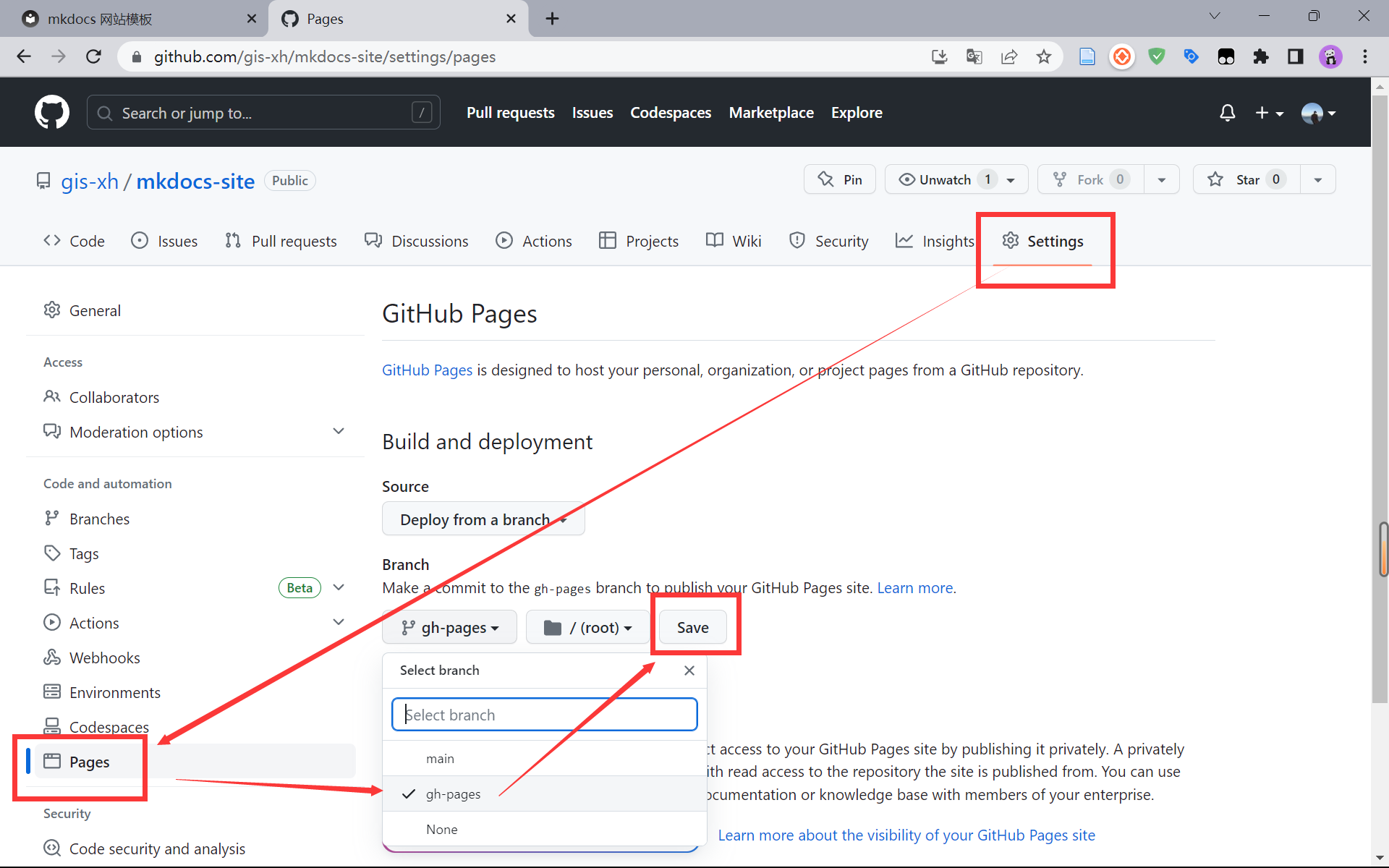Save the branch configuration
The height and width of the screenshot is (868, 1389).
click(x=692, y=627)
